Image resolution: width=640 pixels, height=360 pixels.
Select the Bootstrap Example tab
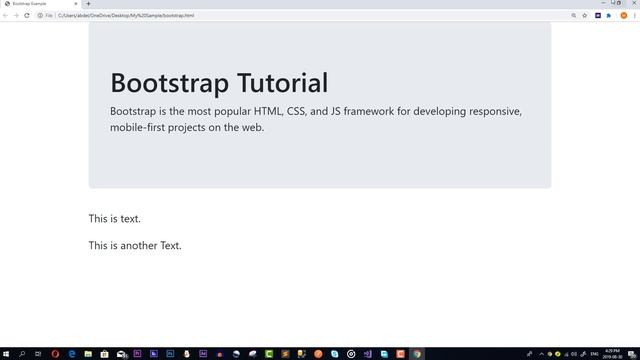[x=40, y=4]
